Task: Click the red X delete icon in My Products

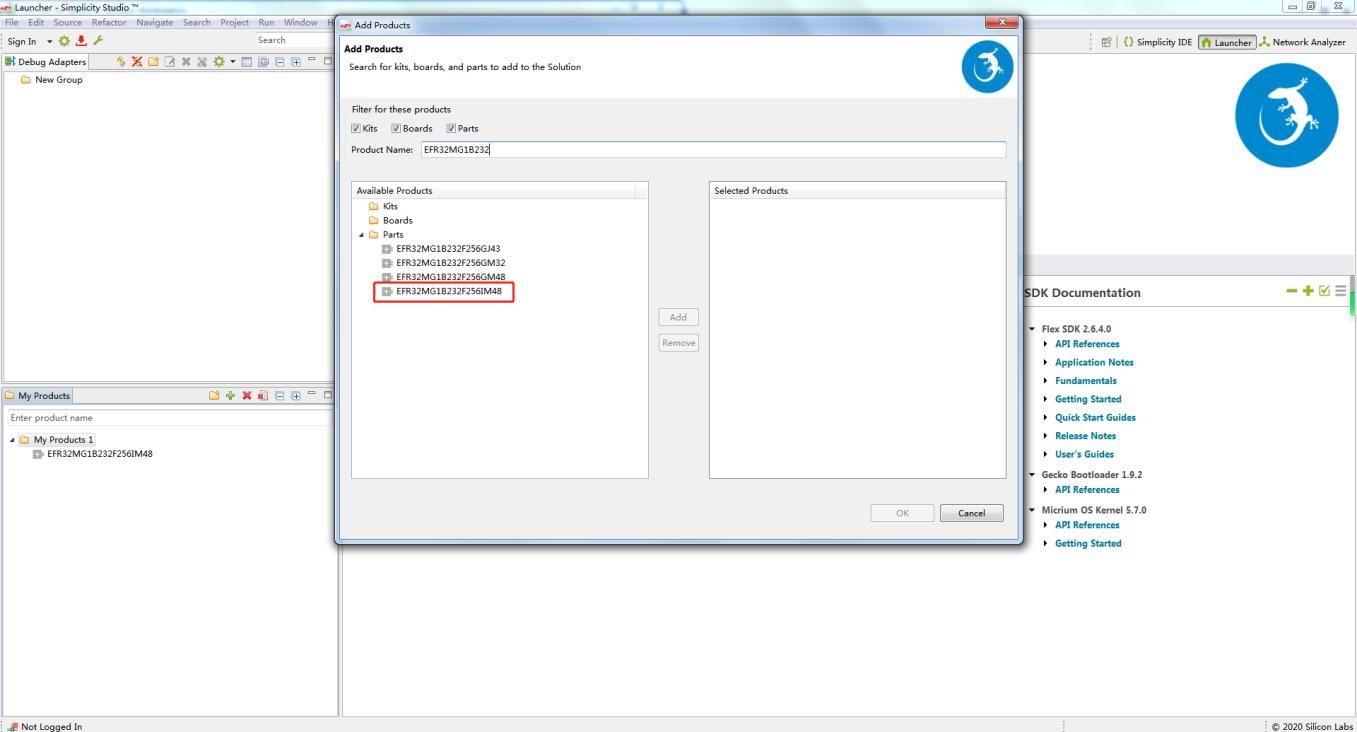Action: tap(247, 396)
